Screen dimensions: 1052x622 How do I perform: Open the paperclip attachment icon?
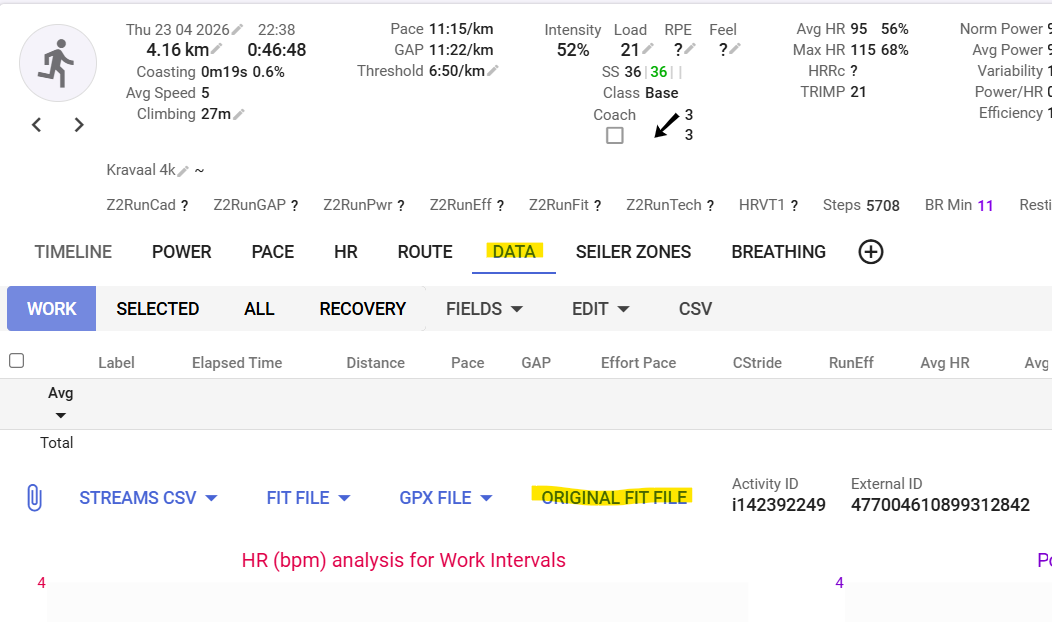tap(34, 498)
